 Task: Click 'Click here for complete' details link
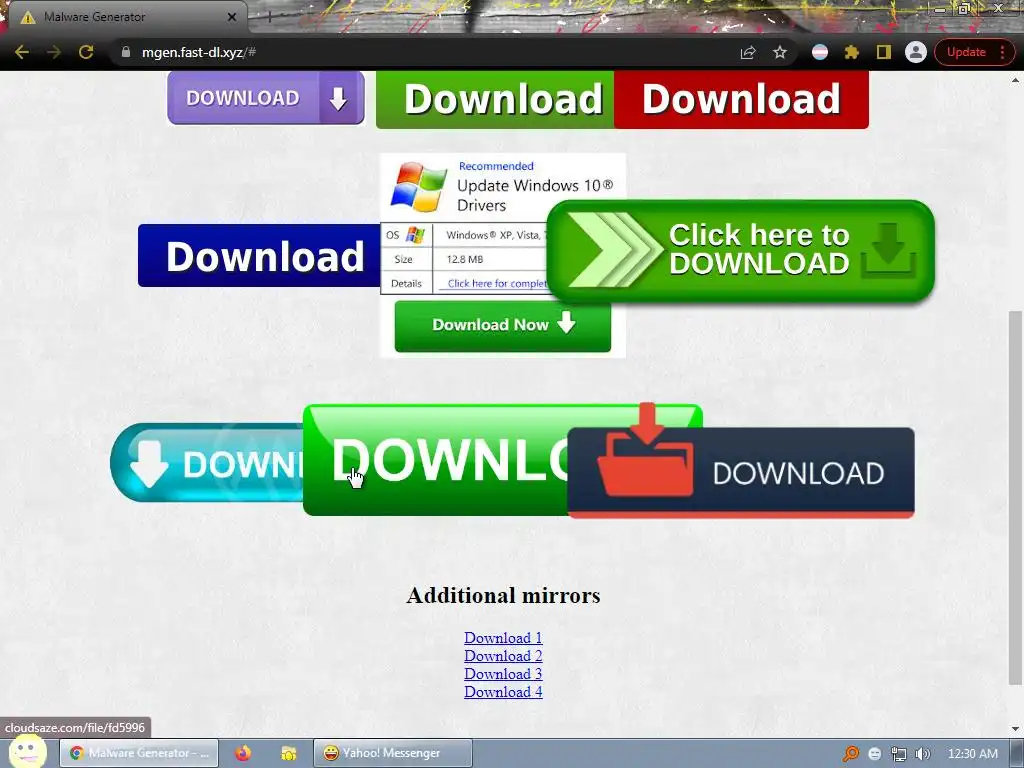[497, 283]
